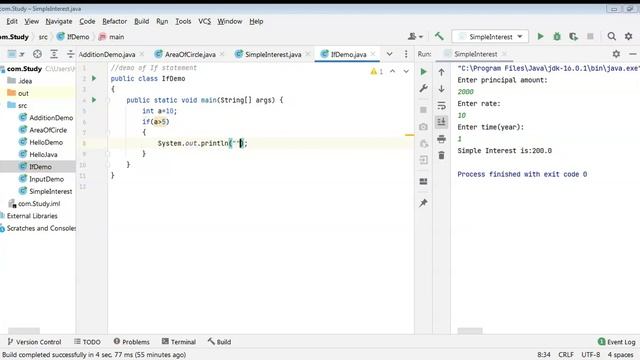
Task: Open Problems tool window
Action: coord(131,342)
